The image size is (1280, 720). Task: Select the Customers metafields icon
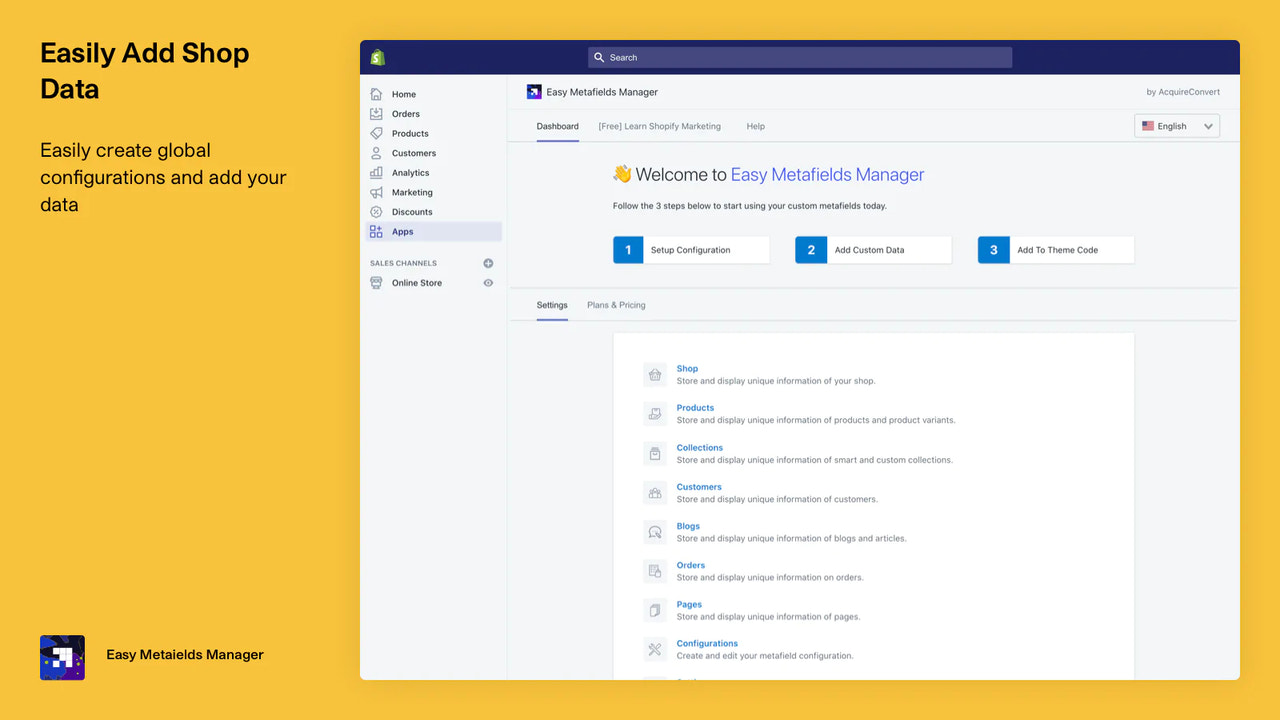655,492
